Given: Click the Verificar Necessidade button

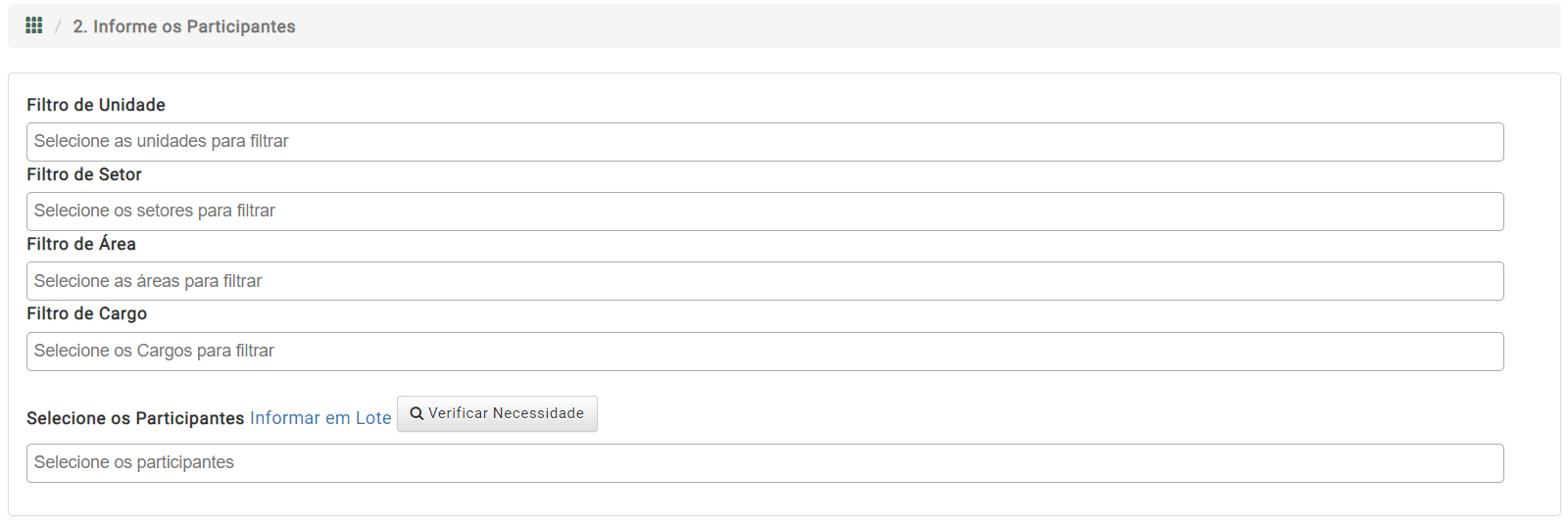Looking at the screenshot, I should [497, 413].
